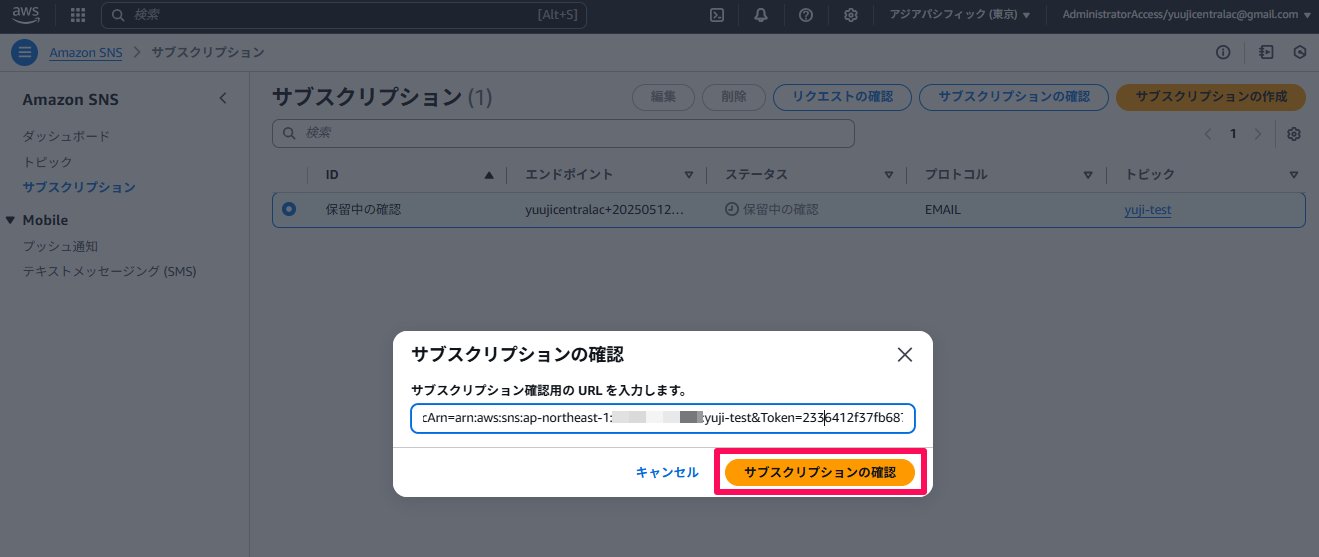Click the yuujicentralac endpoint cell
The image size is (1319, 557).
click(605, 210)
